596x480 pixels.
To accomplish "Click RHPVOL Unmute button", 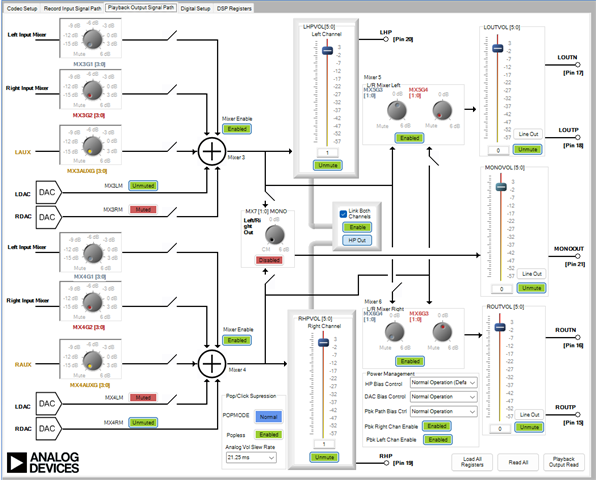I will point(324,457).
